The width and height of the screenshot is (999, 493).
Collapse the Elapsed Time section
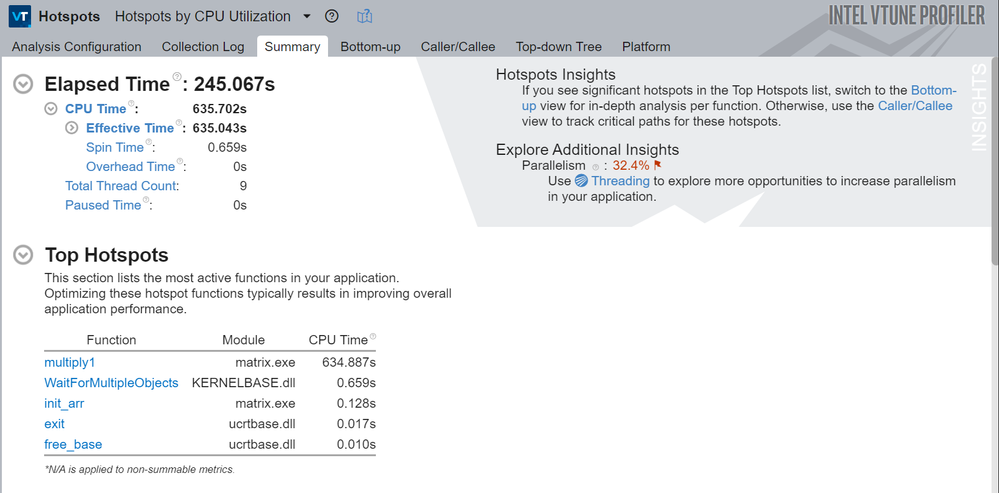point(24,84)
